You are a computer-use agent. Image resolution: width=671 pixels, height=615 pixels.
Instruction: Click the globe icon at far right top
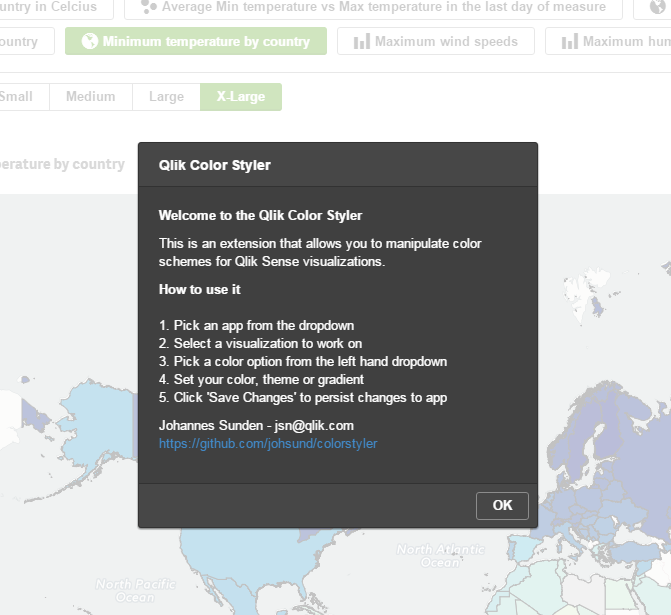(x=658, y=7)
